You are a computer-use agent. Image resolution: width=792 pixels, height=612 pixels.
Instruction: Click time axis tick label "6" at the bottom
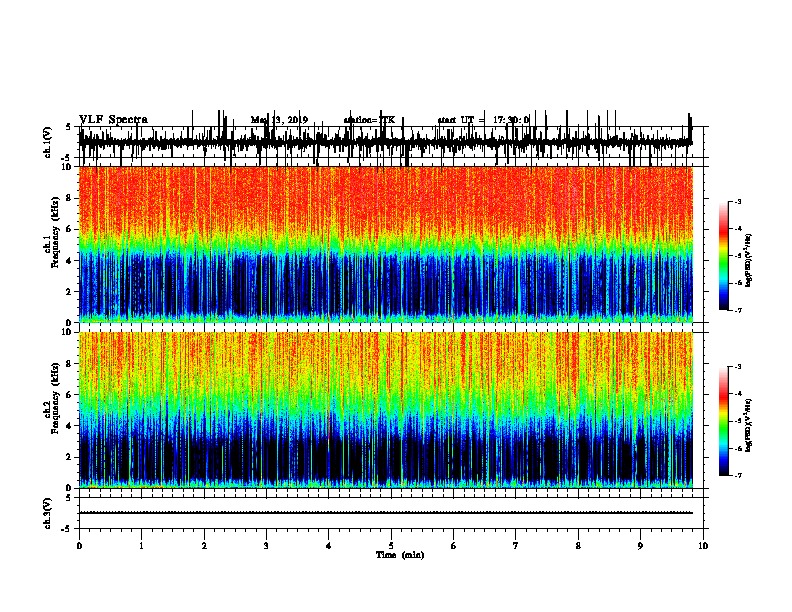[454, 546]
